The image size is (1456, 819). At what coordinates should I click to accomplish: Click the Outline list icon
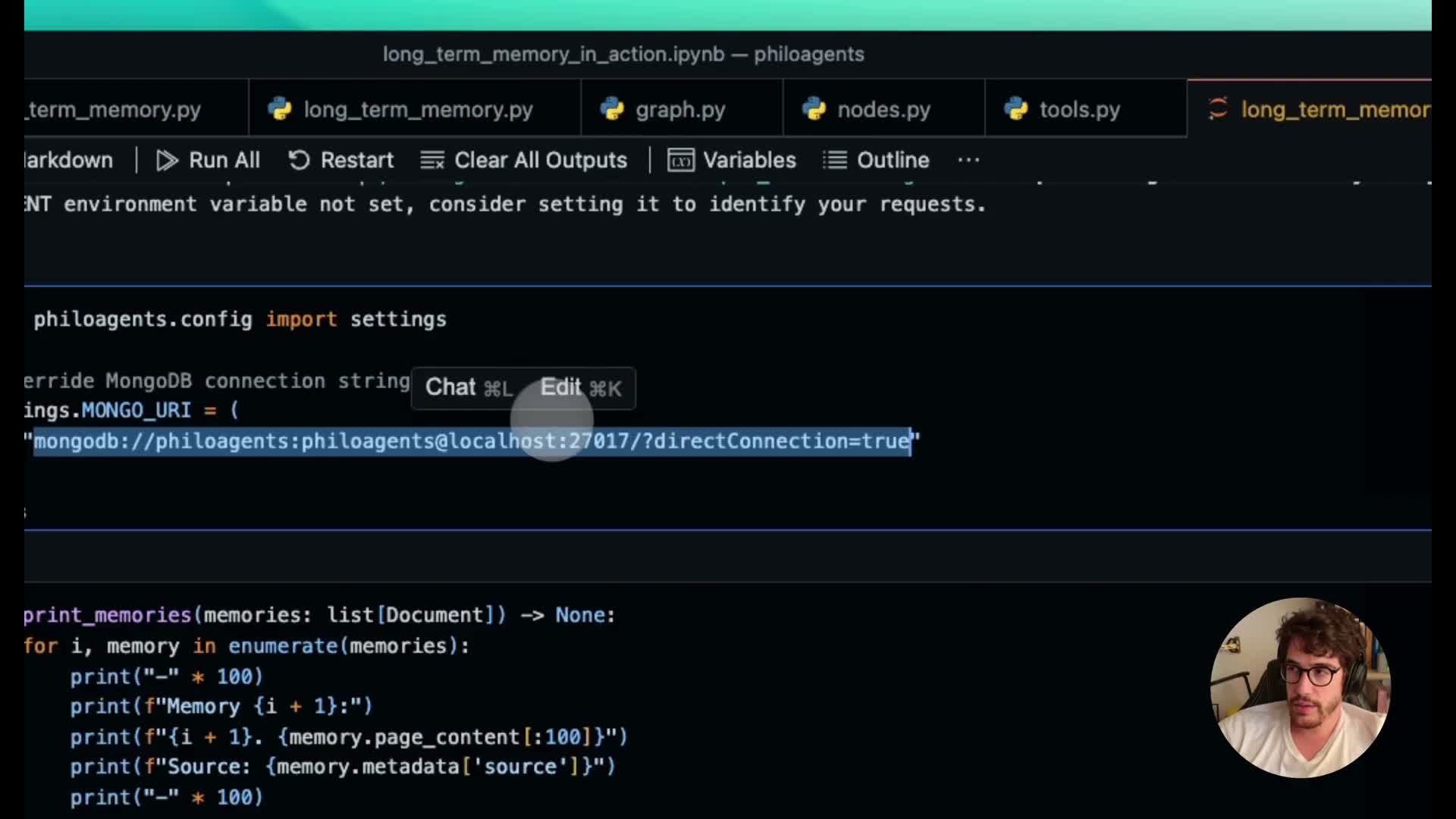pyautogui.click(x=835, y=160)
